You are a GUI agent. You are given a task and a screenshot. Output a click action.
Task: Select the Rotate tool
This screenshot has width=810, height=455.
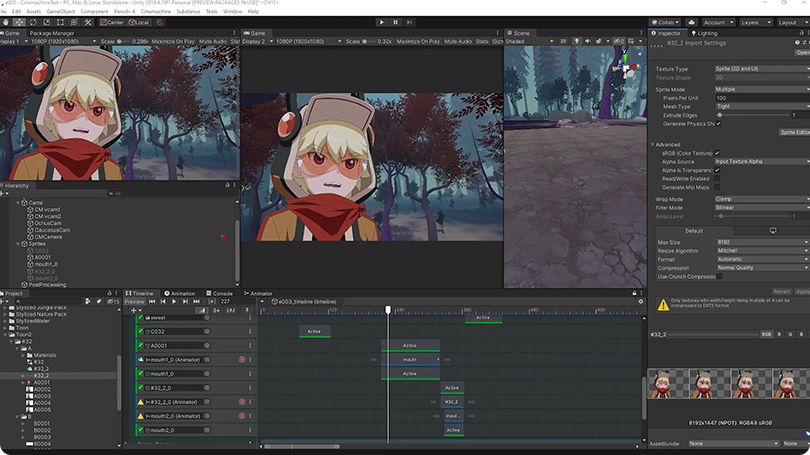33,22
